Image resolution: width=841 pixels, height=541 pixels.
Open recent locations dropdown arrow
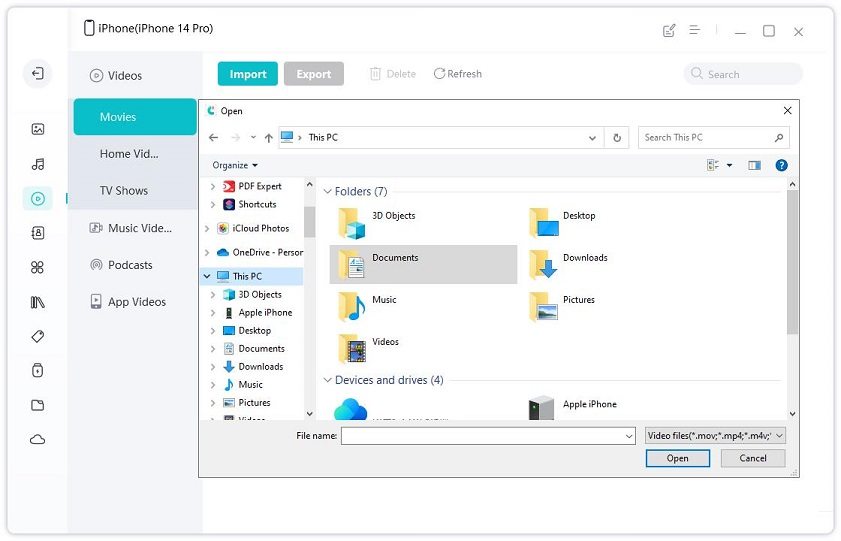[253, 138]
